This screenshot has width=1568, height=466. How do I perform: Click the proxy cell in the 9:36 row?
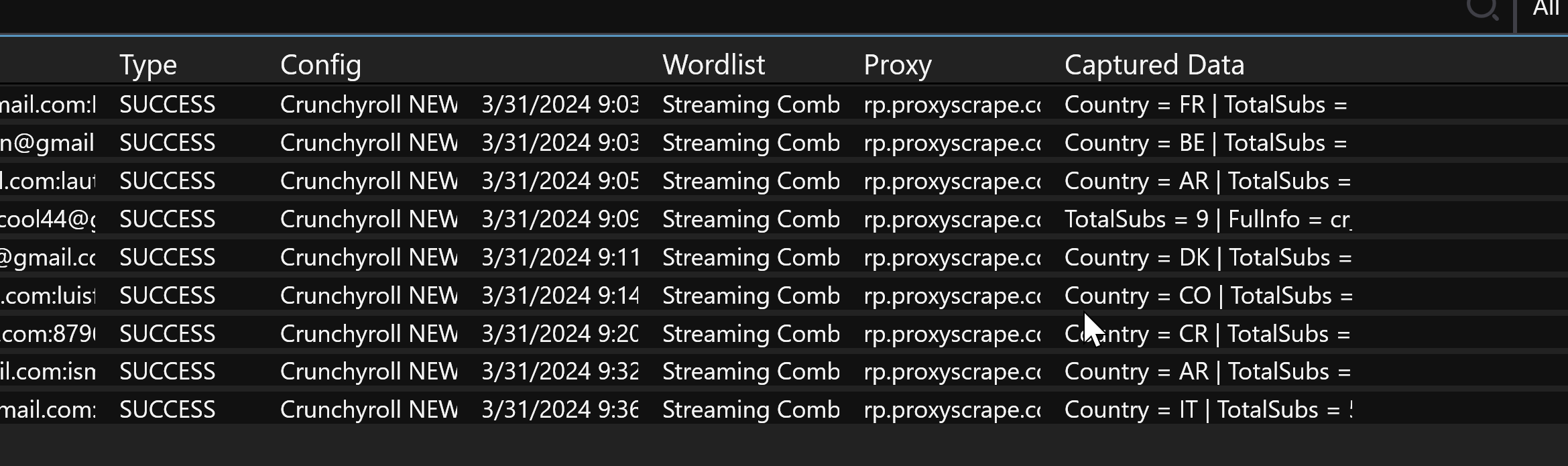coord(952,410)
